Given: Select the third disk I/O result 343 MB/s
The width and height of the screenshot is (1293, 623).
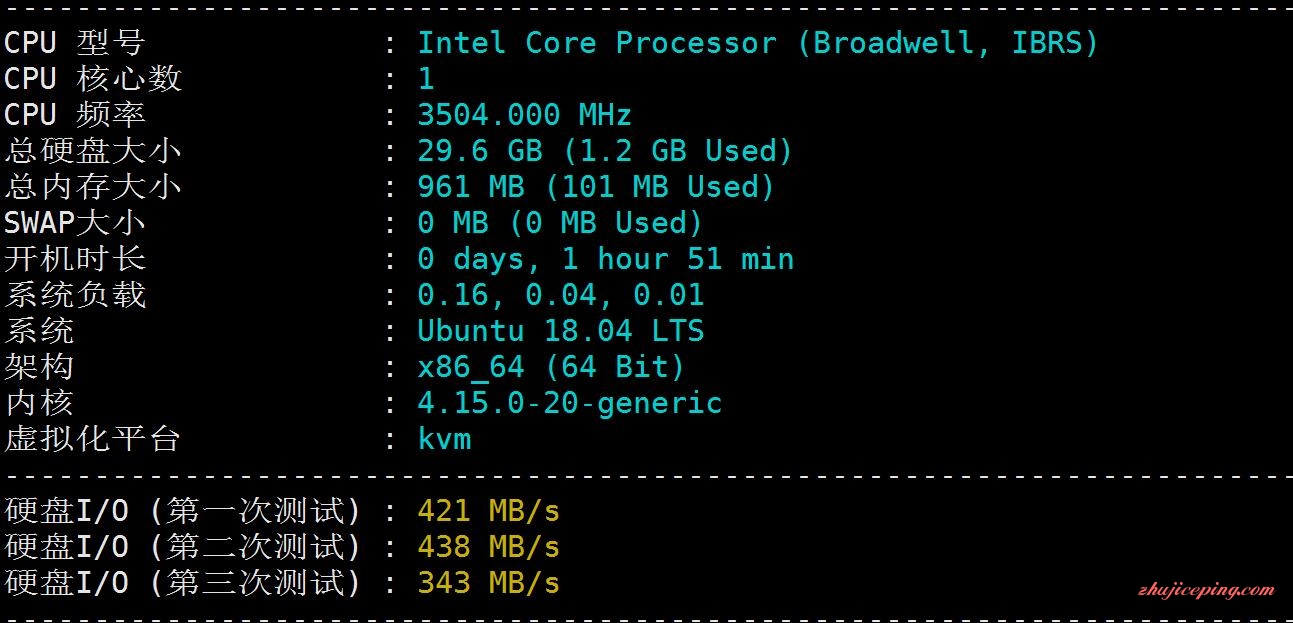Looking at the screenshot, I should point(489,583).
